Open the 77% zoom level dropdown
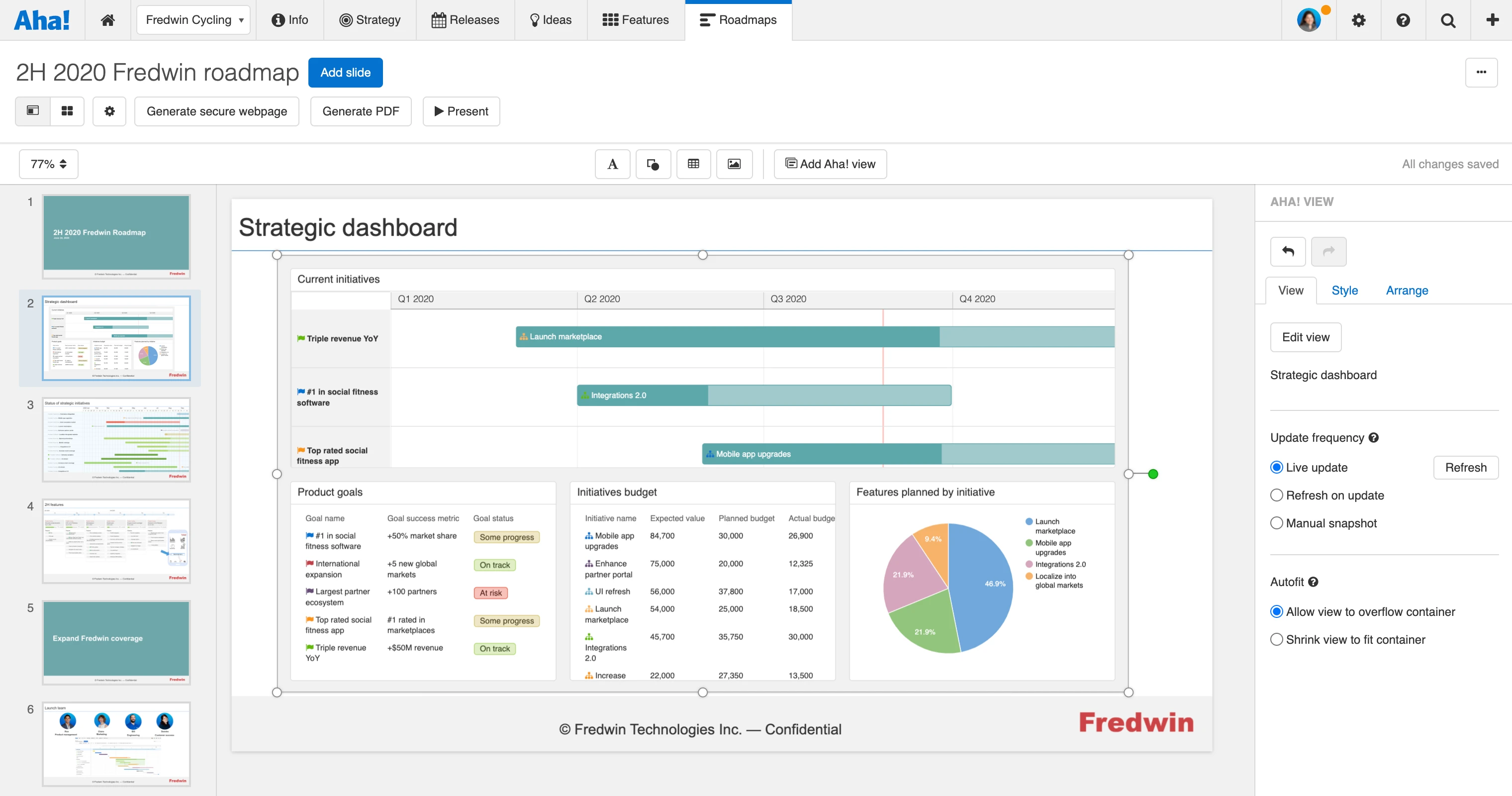Screen dimensions: 1512x796 (49, 164)
